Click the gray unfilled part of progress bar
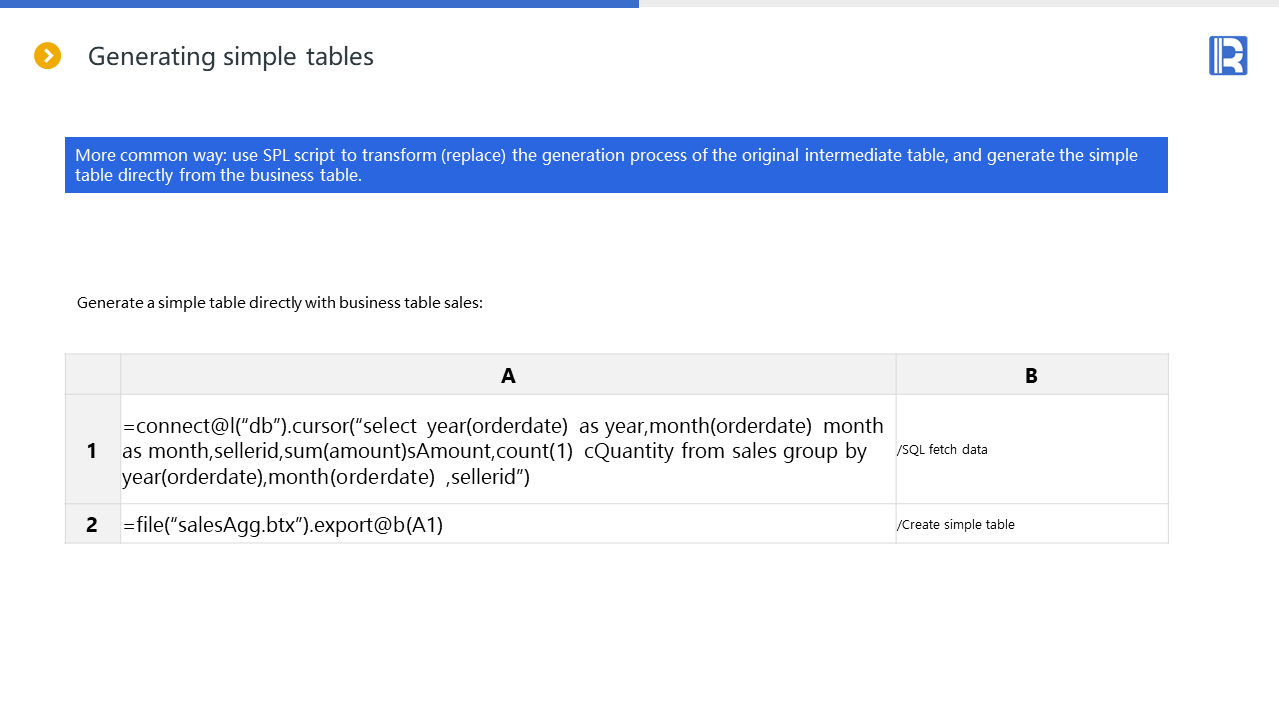 point(958,4)
